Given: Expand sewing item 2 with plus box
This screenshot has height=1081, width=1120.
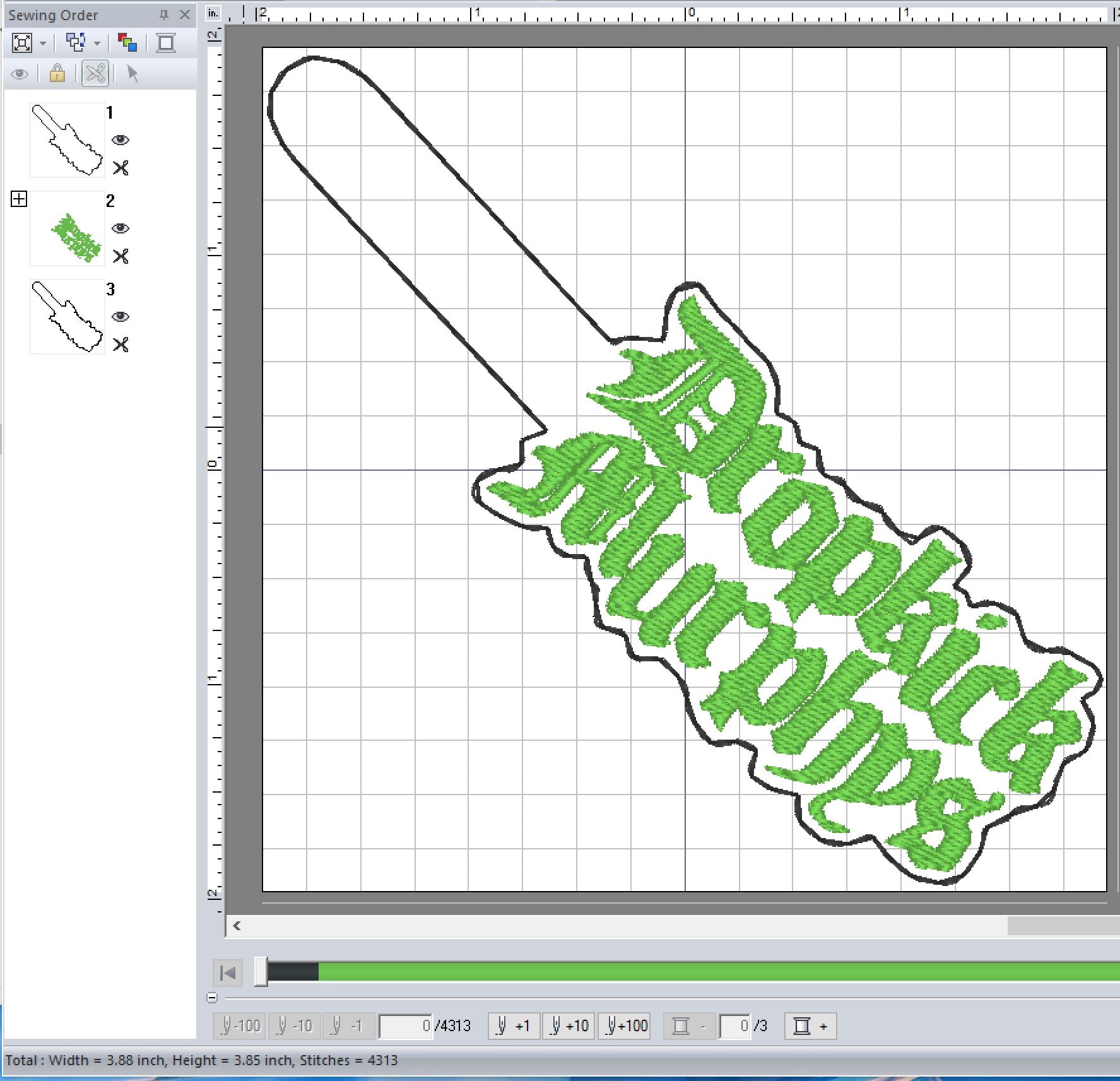Looking at the screenshot, I should 19,199.
